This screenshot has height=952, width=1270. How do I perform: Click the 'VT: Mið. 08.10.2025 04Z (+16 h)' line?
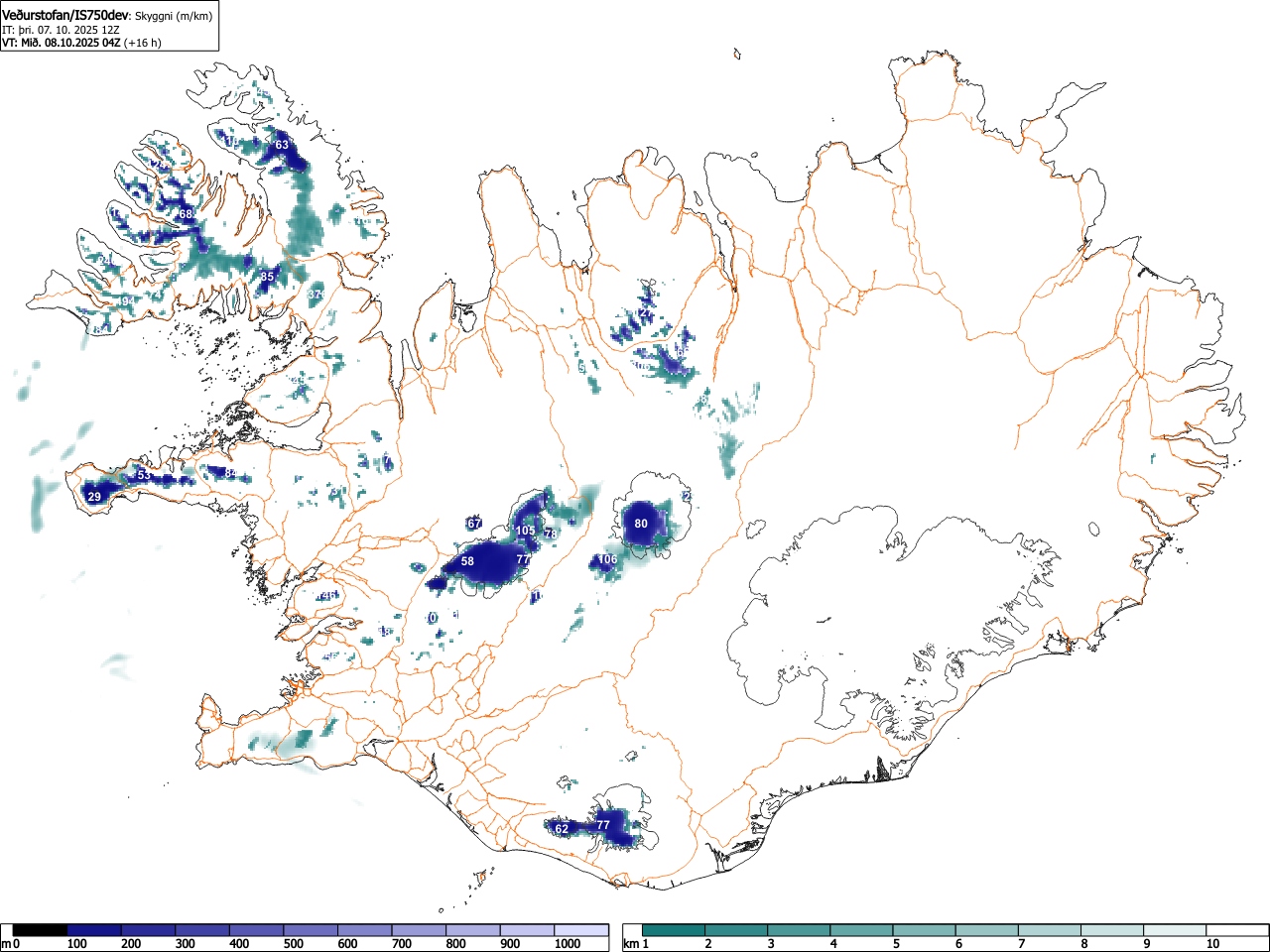tap(81, 43)
